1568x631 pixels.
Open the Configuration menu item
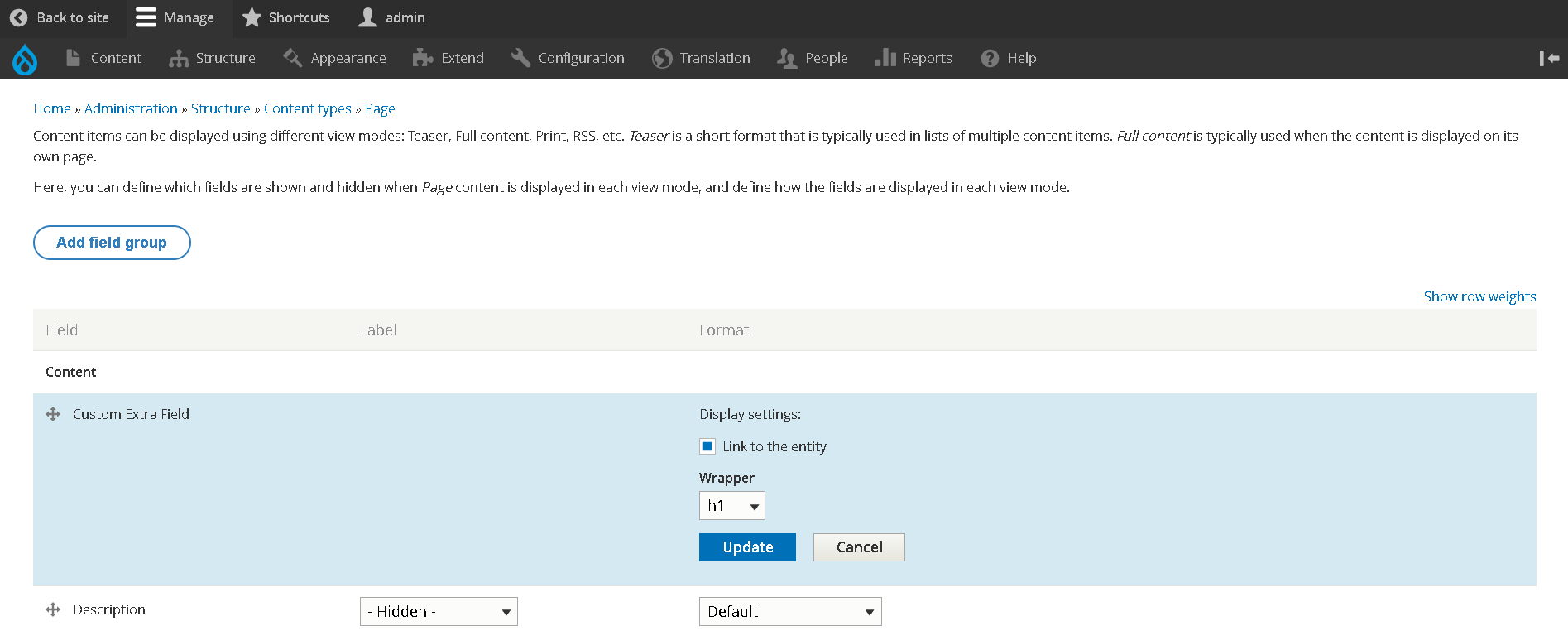568,58
